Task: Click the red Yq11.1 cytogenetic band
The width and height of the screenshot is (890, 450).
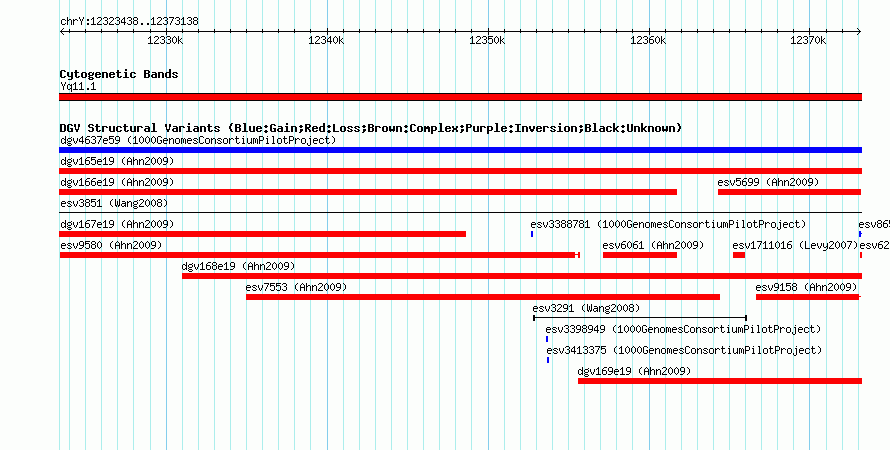Action: tap(460, 97)
